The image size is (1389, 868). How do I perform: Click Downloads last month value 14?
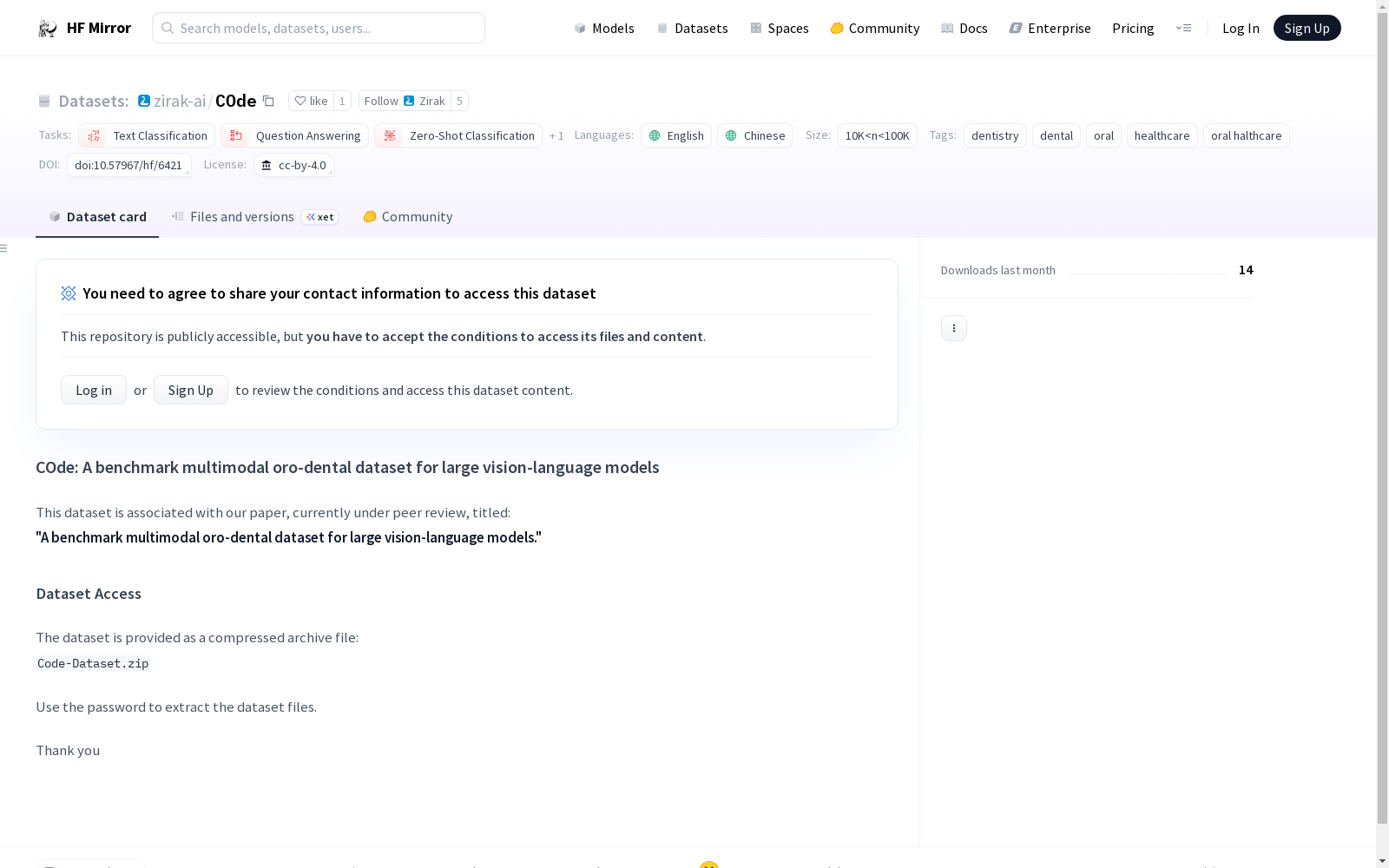[x=1246, y=271]
